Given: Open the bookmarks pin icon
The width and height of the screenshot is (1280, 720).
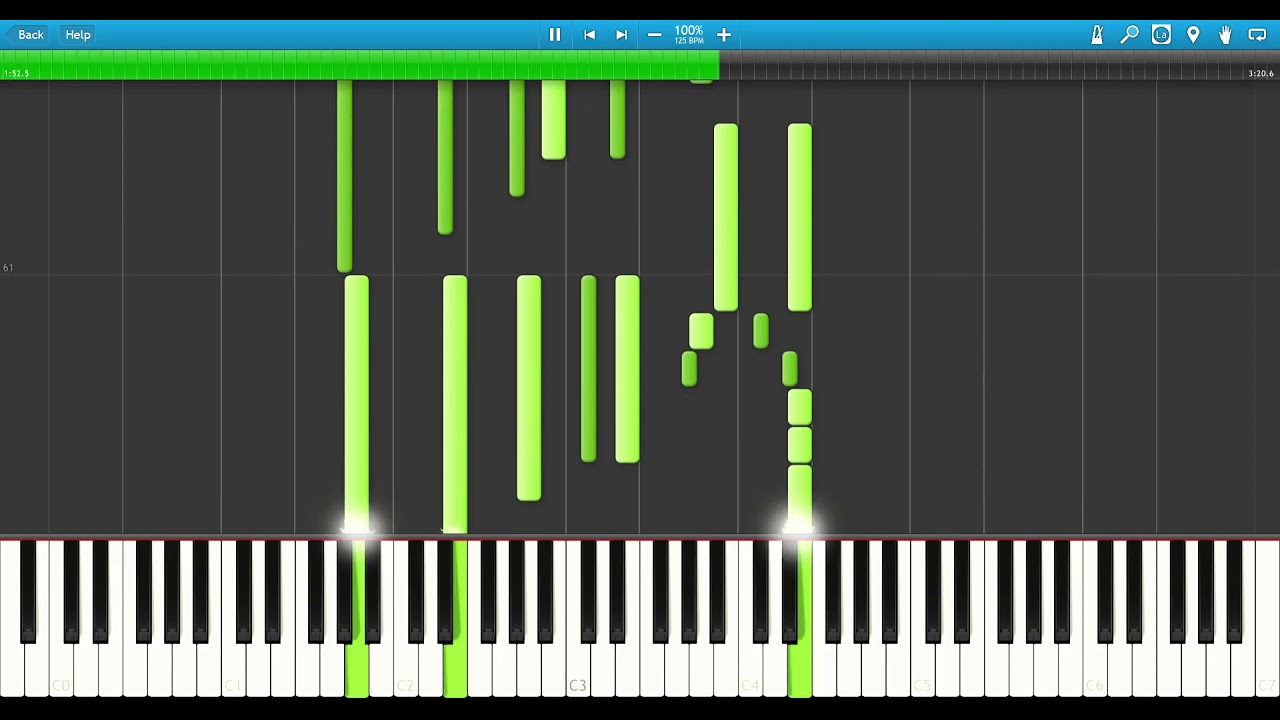Looking at the screenshot, I should [1193, 35].
